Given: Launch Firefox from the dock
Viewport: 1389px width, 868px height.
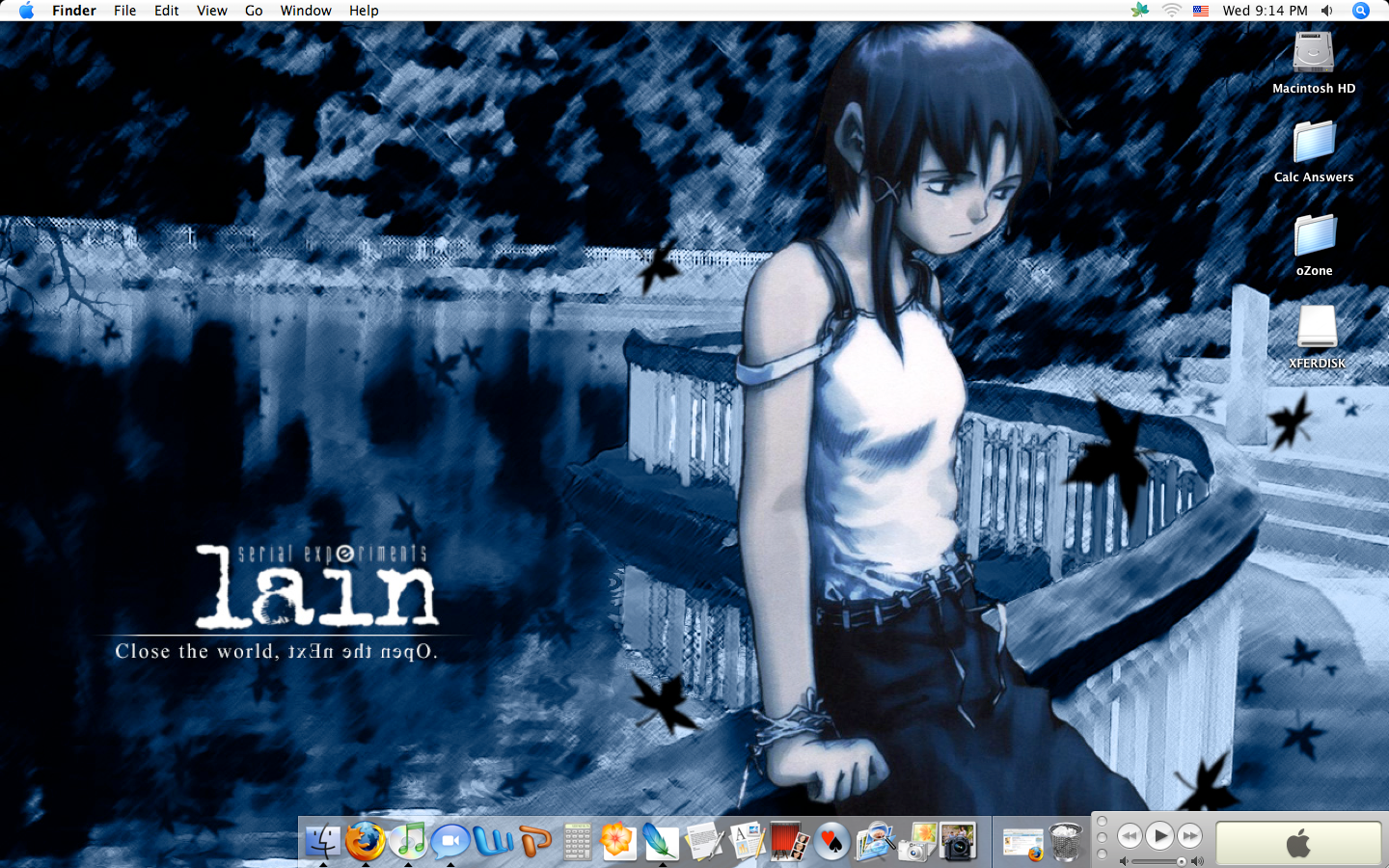Looking at the screenshot, I should point(365,841).
